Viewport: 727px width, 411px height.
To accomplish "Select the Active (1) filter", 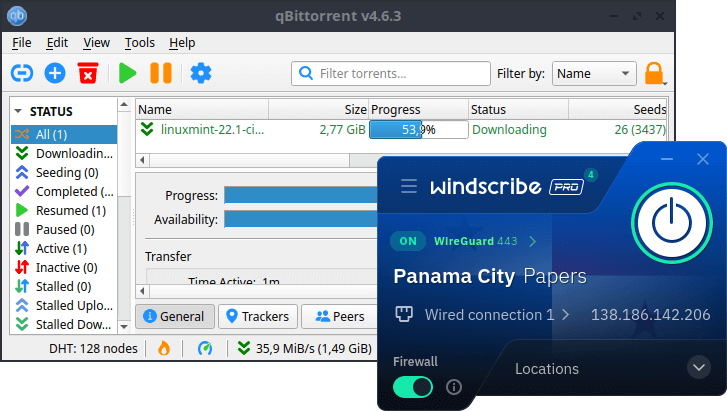I will tap(64, 249).
